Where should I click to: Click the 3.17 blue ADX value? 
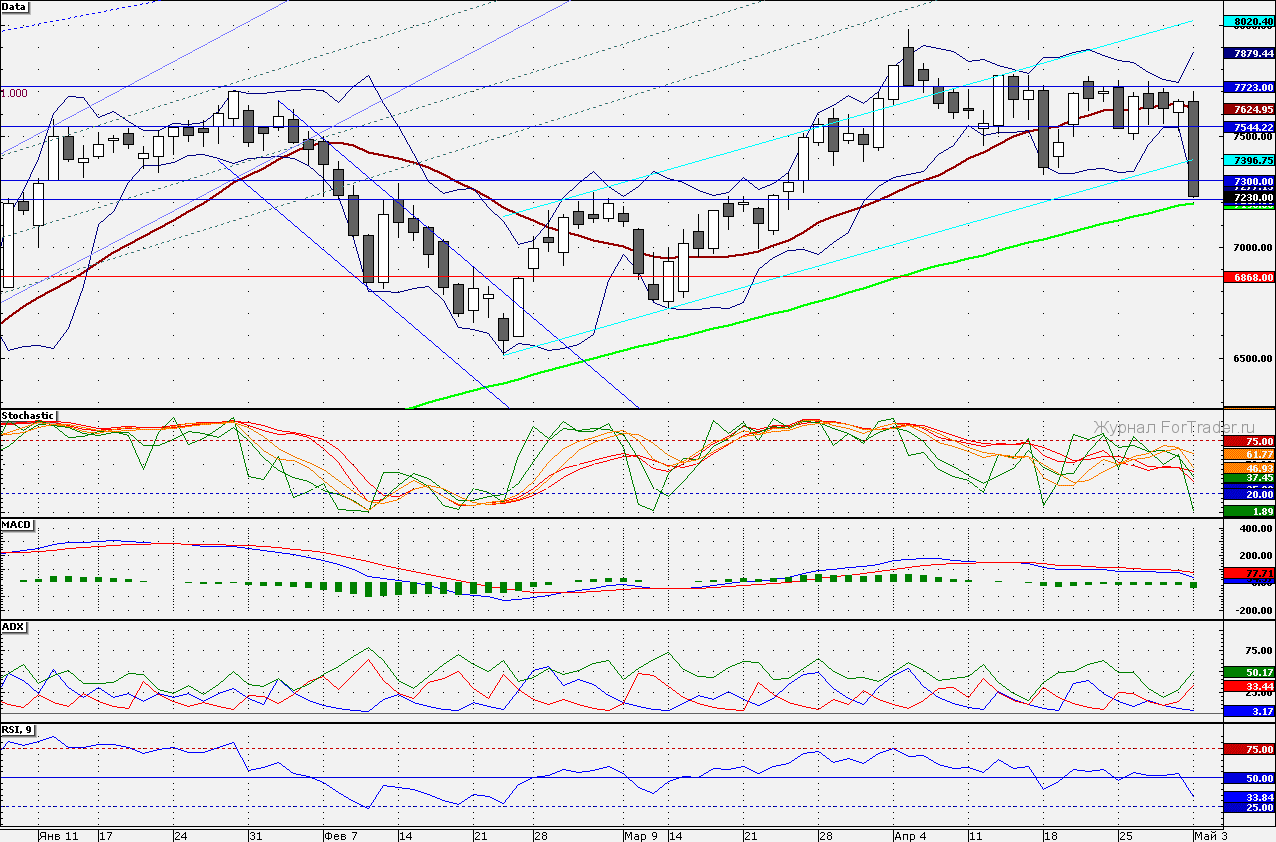[1249, 711]
